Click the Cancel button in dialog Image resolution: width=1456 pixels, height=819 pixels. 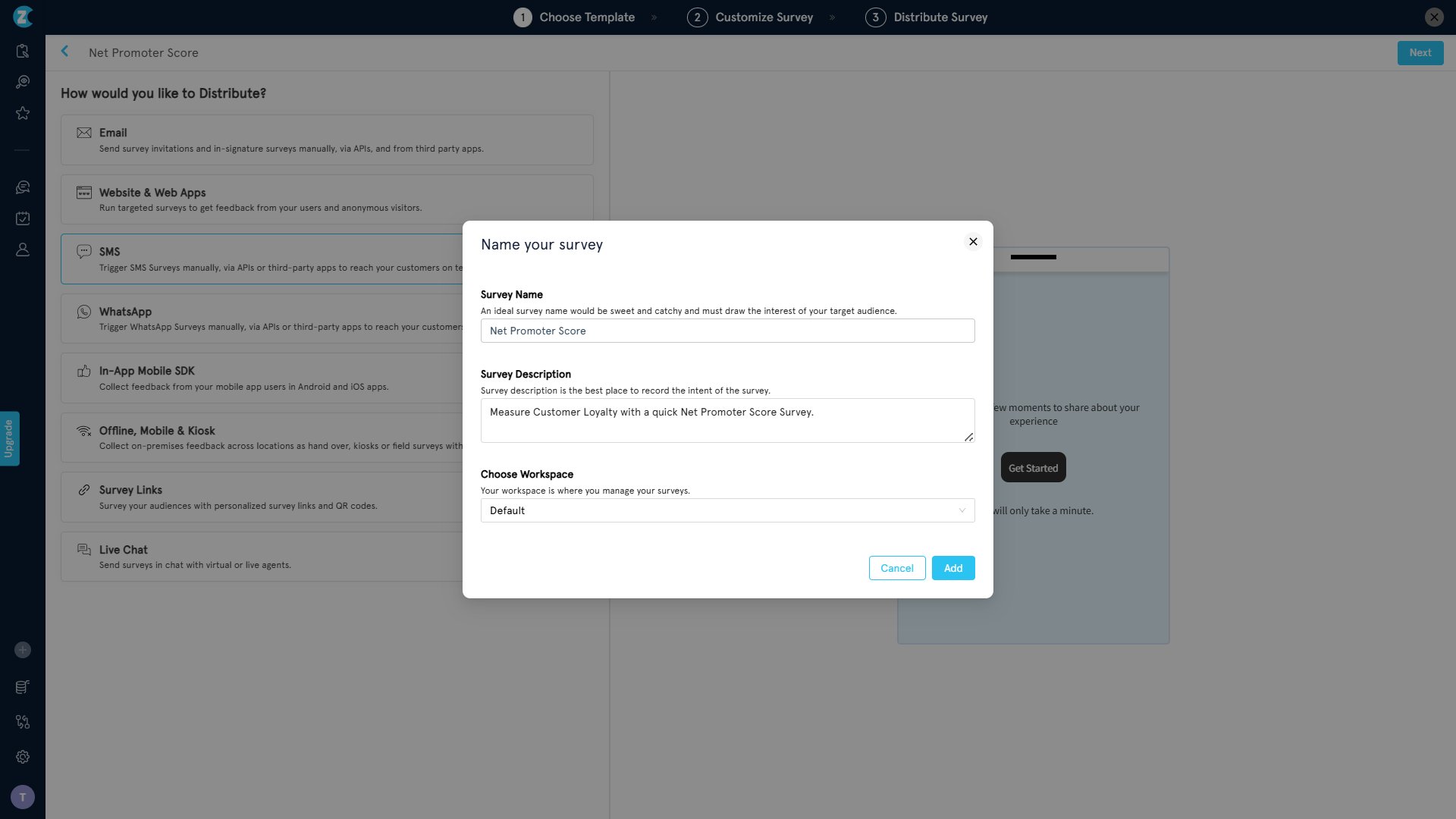click(x=897, y=568)
